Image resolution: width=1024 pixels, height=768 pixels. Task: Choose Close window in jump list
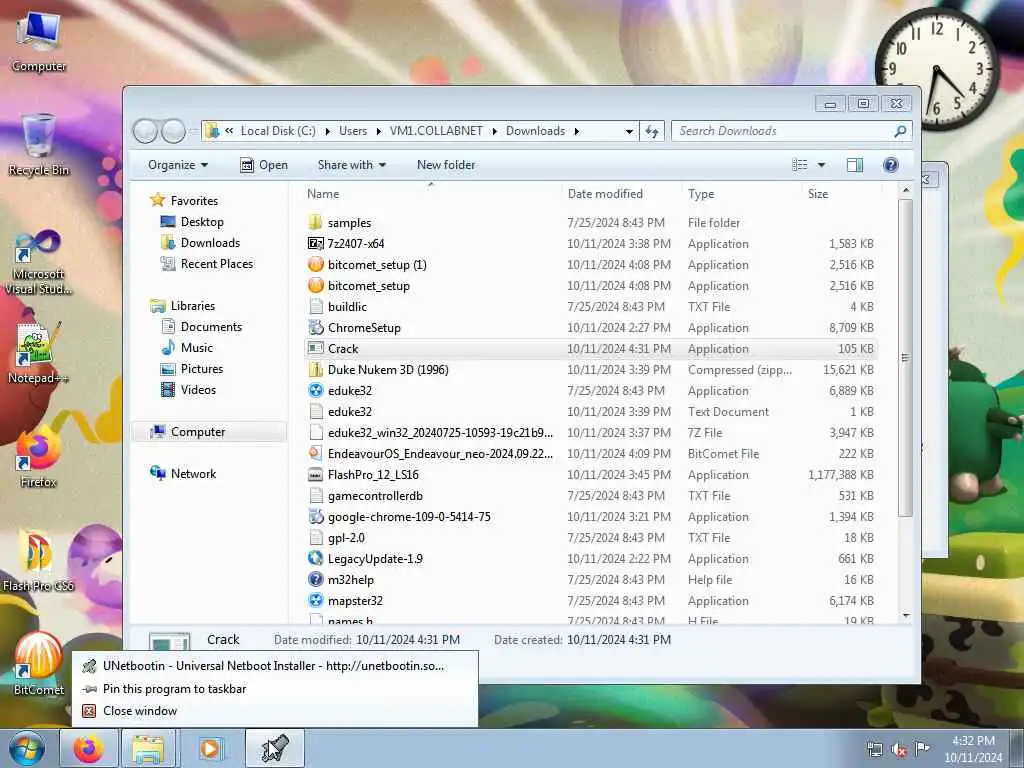tap(274, 711)
